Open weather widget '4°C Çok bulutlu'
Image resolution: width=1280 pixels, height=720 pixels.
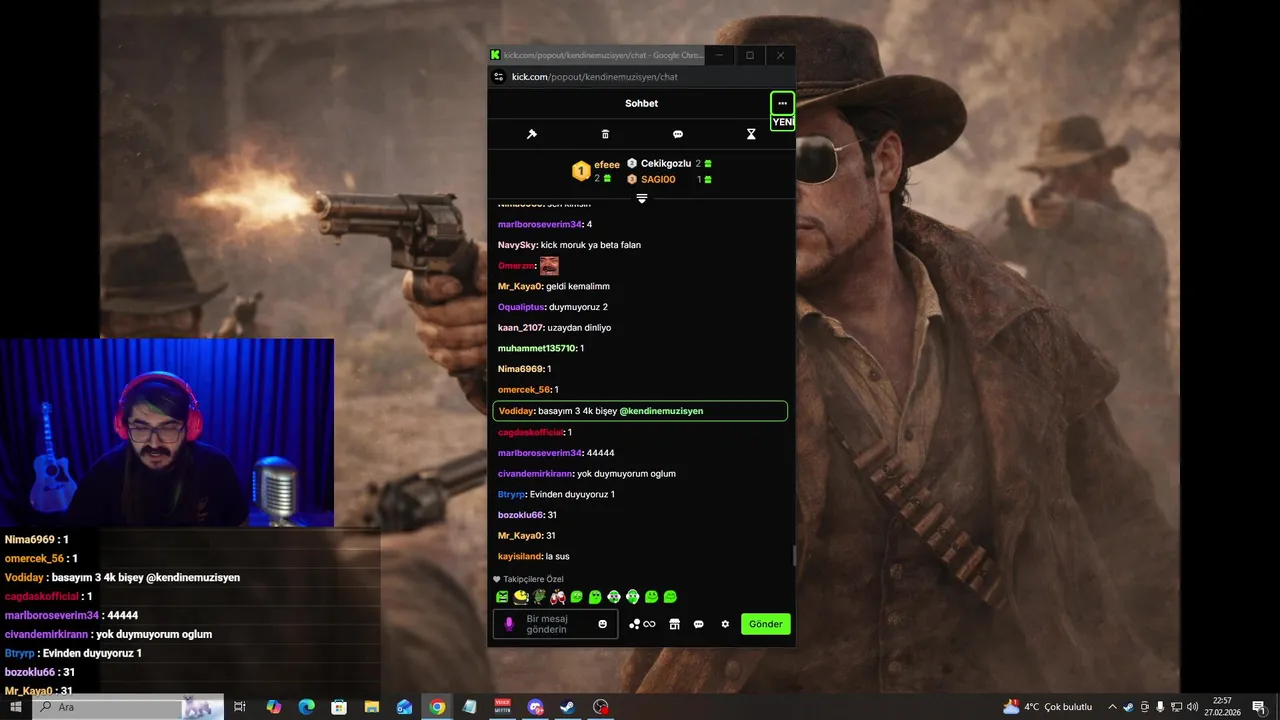click(x=1047, y=707)
